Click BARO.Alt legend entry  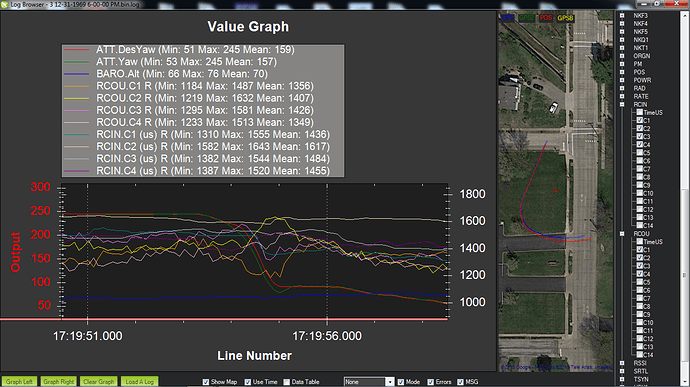(x=166, y=74)
